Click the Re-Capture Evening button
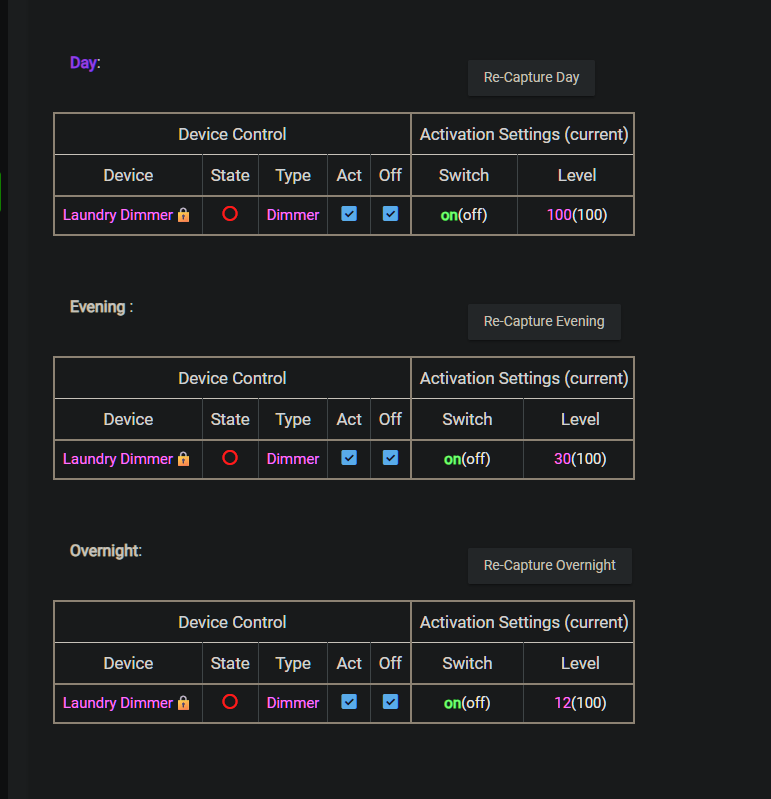The height and width of the screenshot is (799, 771). click(544, 322)
